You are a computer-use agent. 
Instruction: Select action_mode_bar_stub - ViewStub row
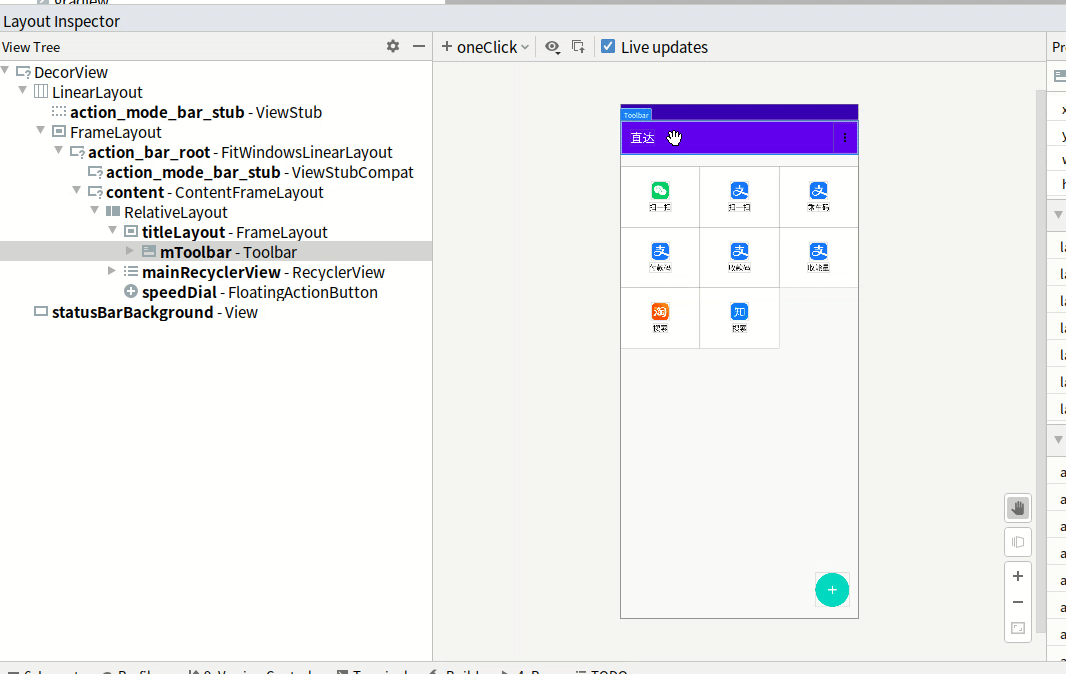coord(216,112)
